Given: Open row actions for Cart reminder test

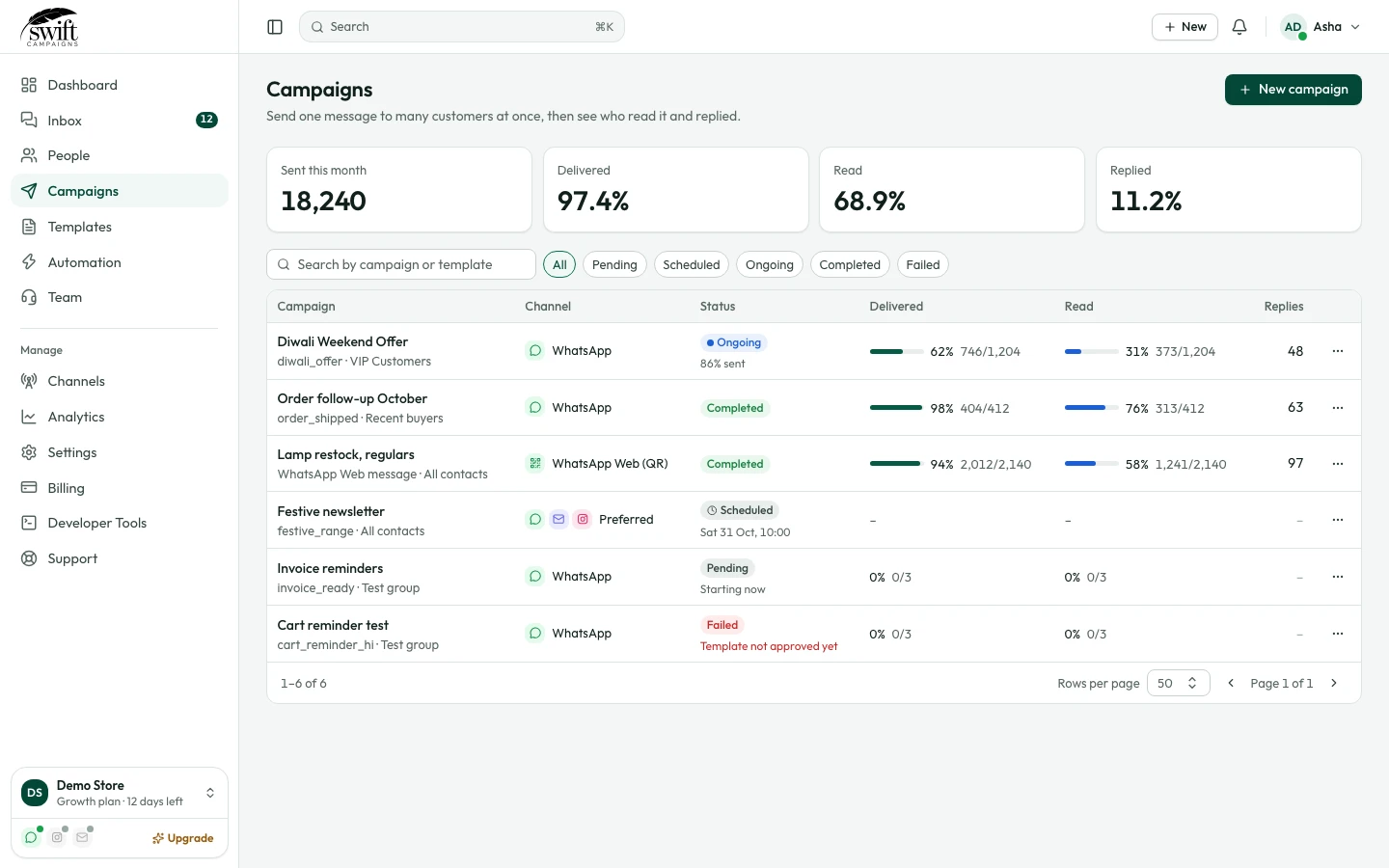Looking at the screenshot, I should pos(1338,634).
